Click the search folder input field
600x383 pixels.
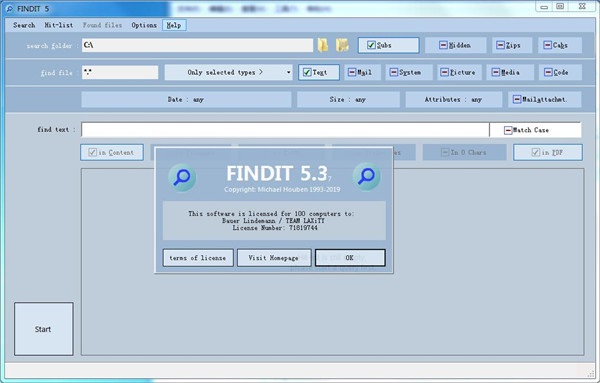[x=197, y=45]
